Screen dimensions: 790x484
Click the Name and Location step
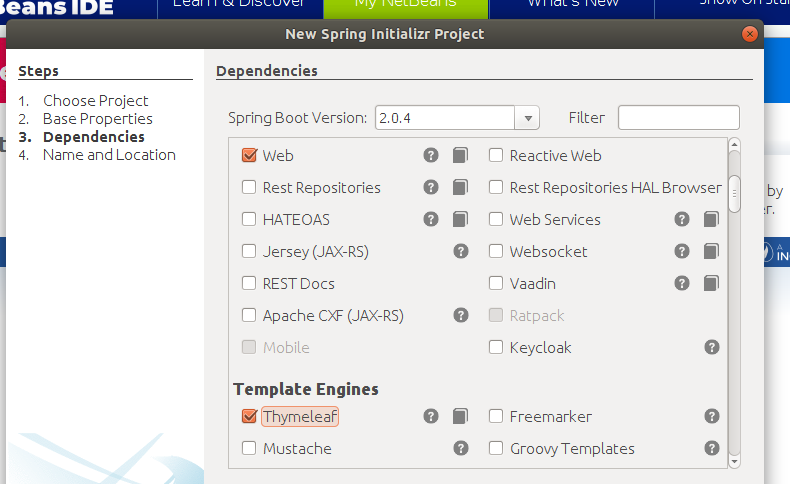click(x=109, y=155)
